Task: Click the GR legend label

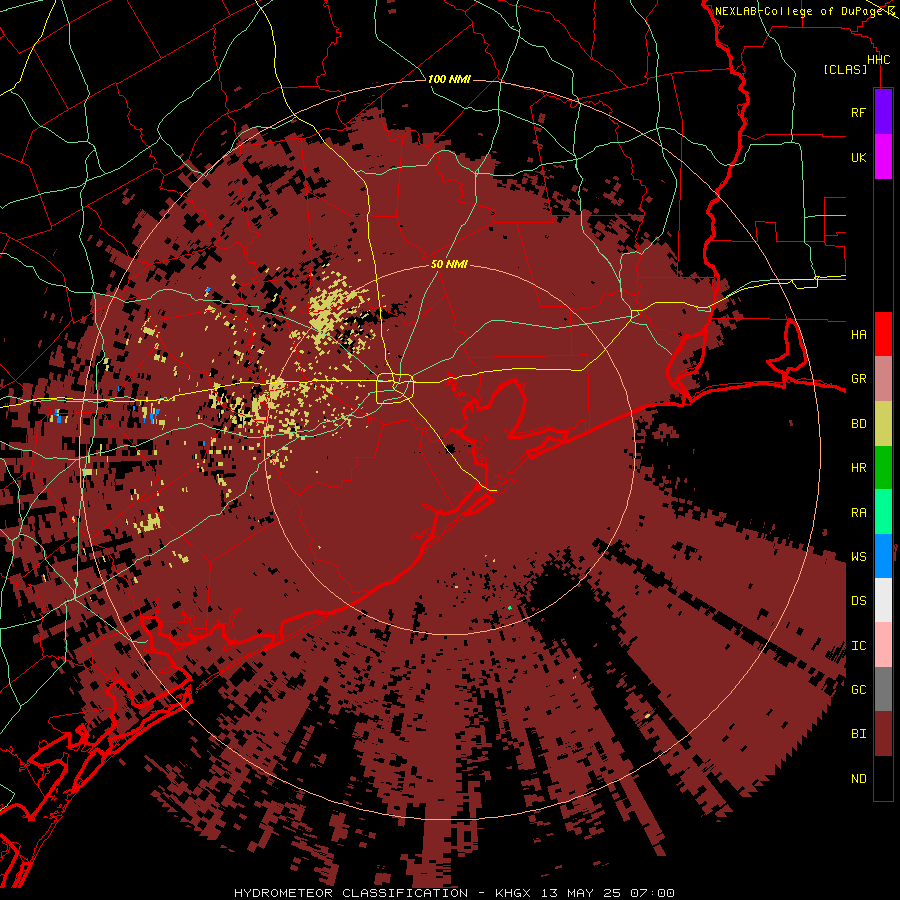Action: tap(858, 379)
